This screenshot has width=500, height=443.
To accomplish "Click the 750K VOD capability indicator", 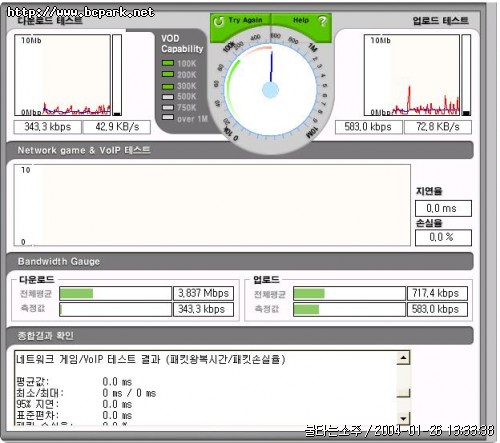I will 168,107.
